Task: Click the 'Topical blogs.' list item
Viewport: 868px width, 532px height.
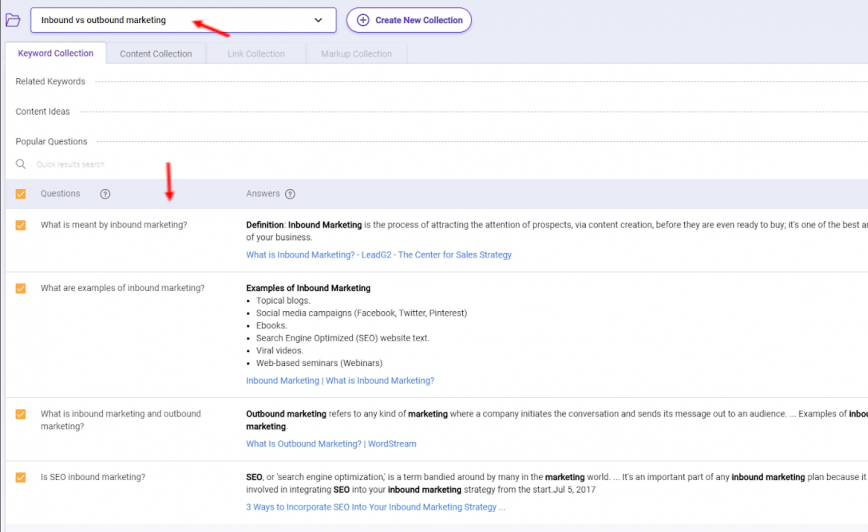Action: click(x=283, y=301)
